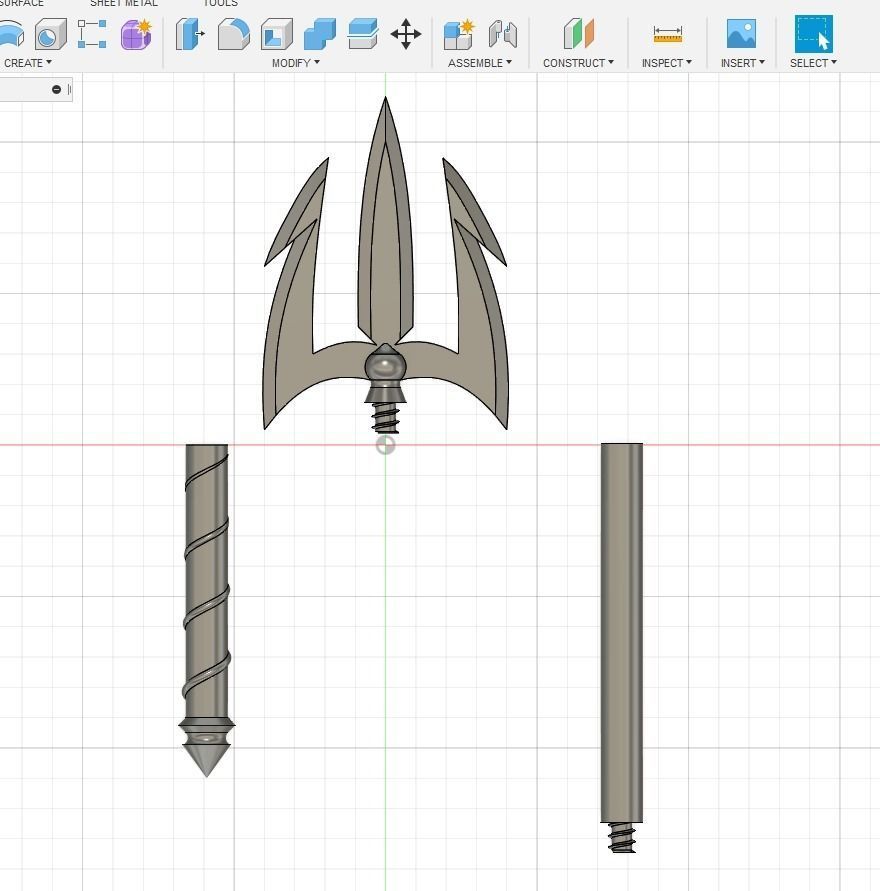This screenshot has width=880, height=891.
Task: Select the Offset Plane construct tool
Action: click(x=578, y=34)
